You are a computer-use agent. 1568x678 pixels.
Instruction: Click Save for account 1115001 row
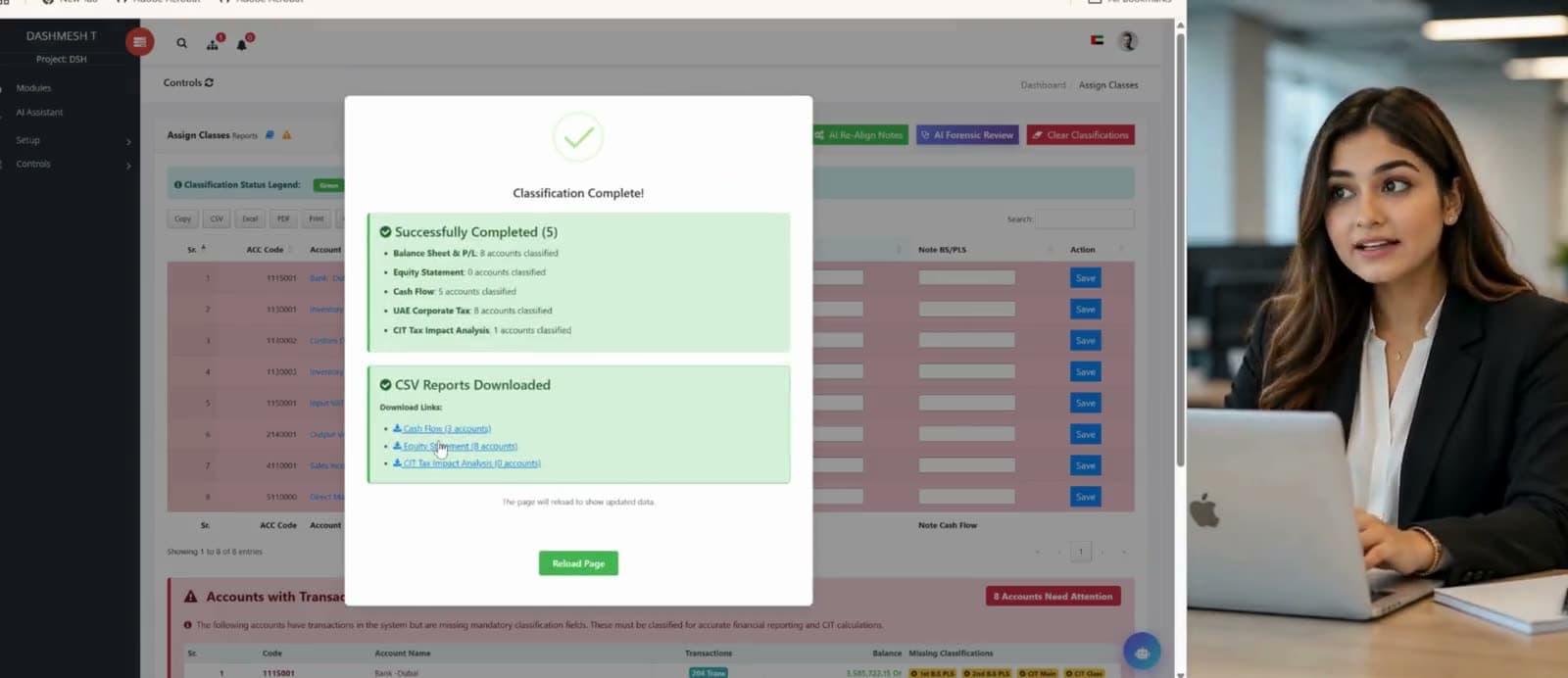pos(1085,278)
